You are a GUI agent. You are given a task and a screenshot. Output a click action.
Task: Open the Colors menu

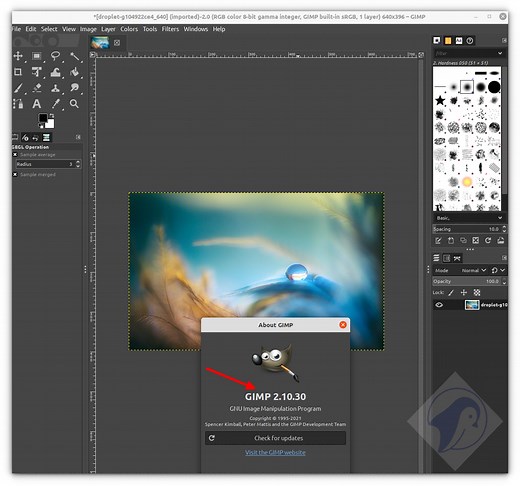click(x=129, y=29)
